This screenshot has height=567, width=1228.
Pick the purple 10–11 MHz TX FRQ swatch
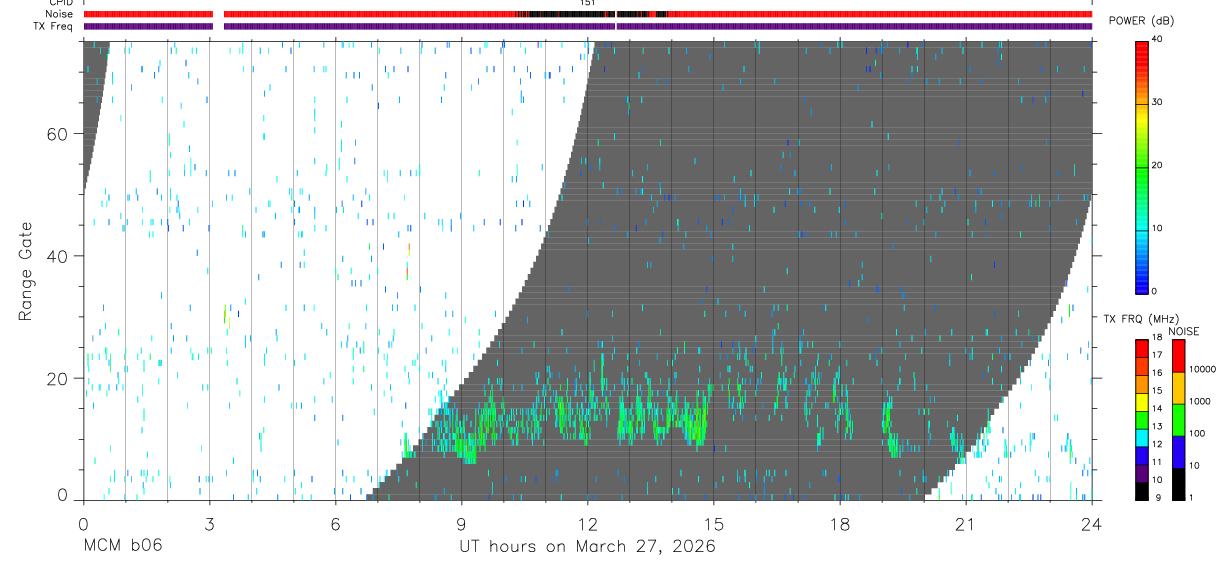[1142, 473]
